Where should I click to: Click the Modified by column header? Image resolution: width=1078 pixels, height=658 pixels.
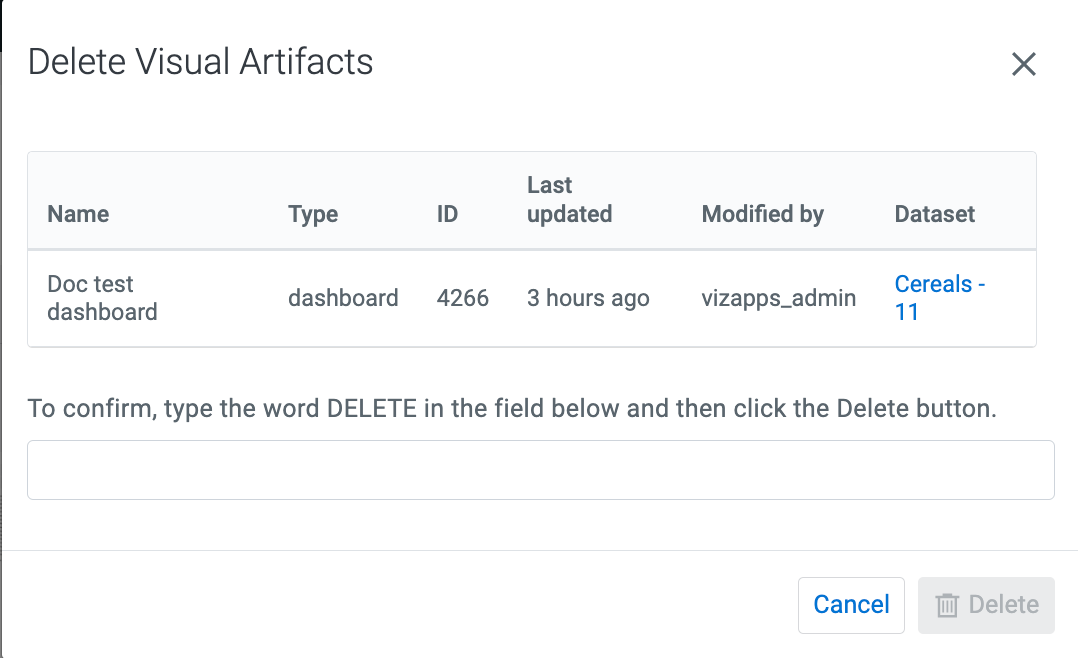[762, 214]
